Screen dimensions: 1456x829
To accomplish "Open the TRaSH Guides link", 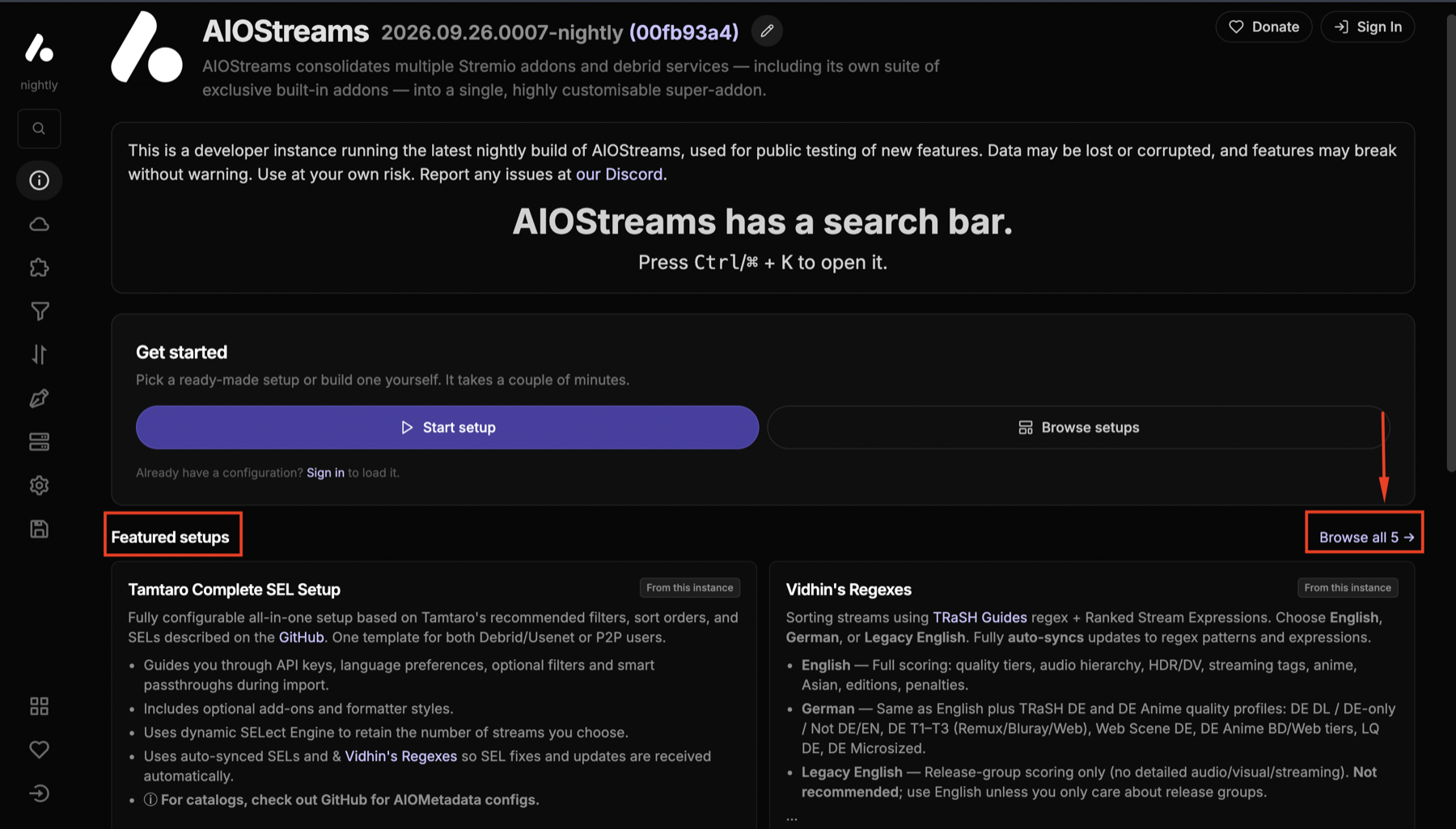I will tap(980, 617).
